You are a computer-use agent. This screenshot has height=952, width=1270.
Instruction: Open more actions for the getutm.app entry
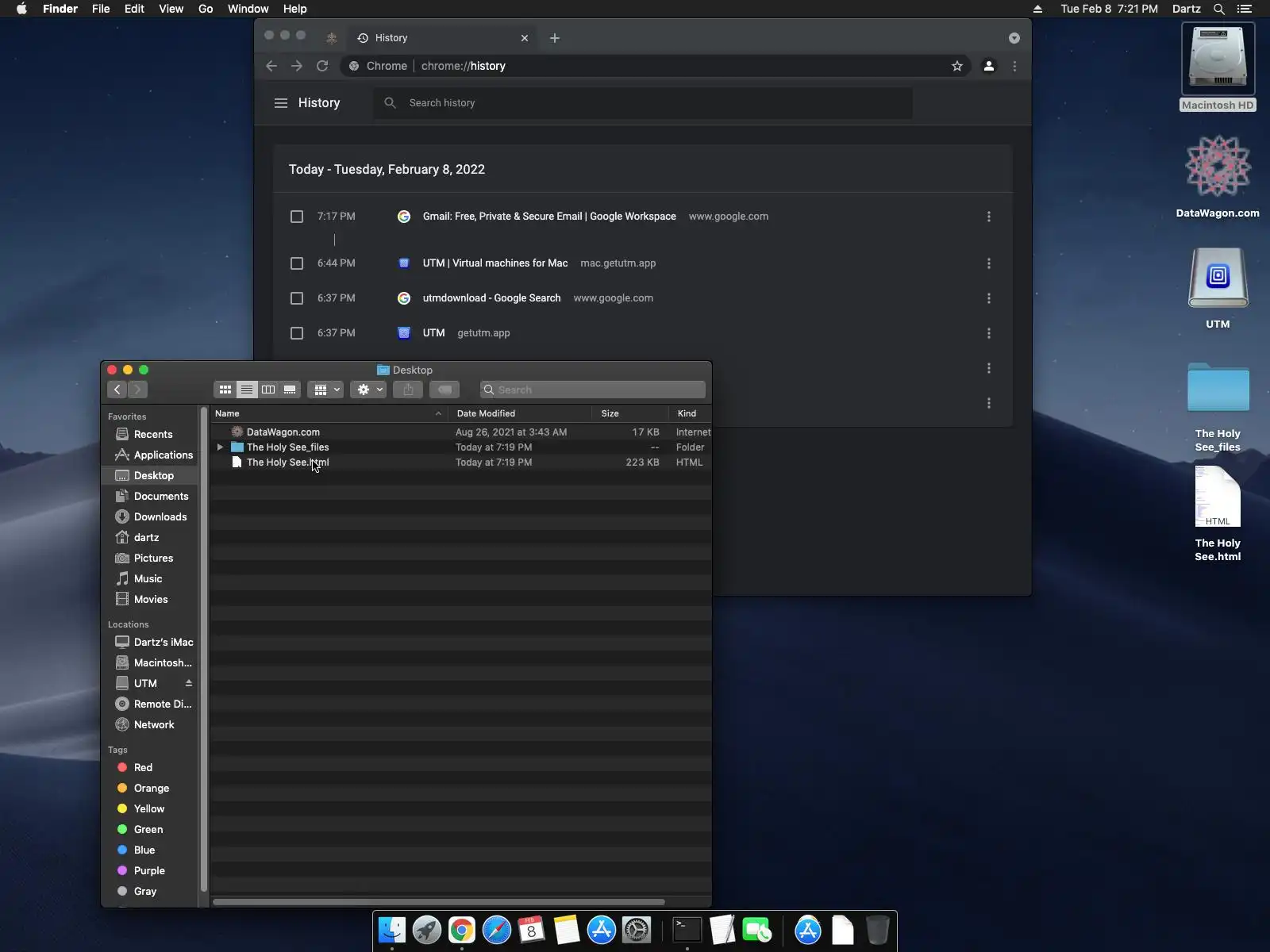[x=989, y=333]
